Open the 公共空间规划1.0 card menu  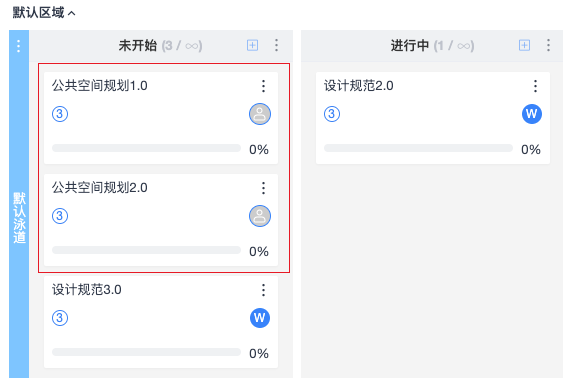pos(263,86)
